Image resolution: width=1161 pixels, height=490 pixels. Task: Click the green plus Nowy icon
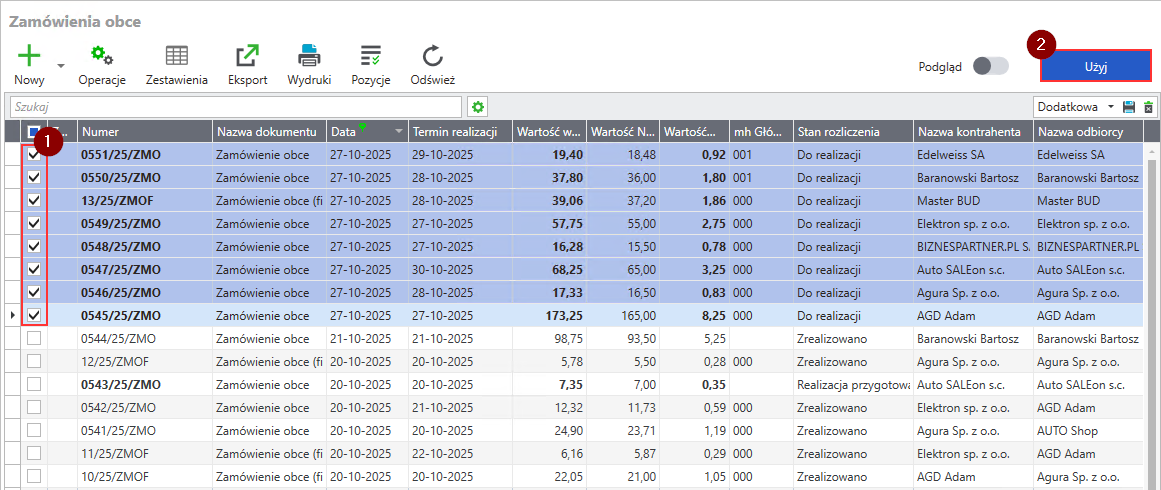30,56
